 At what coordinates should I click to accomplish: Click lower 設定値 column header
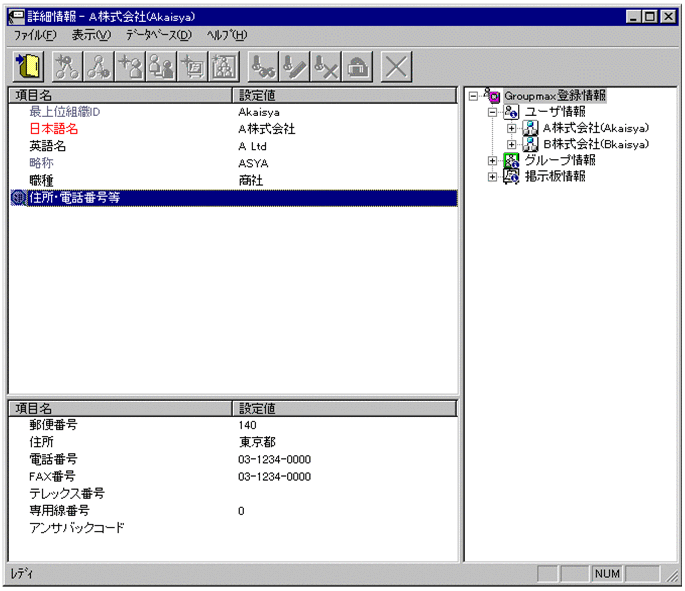click(x=344, y=408)
